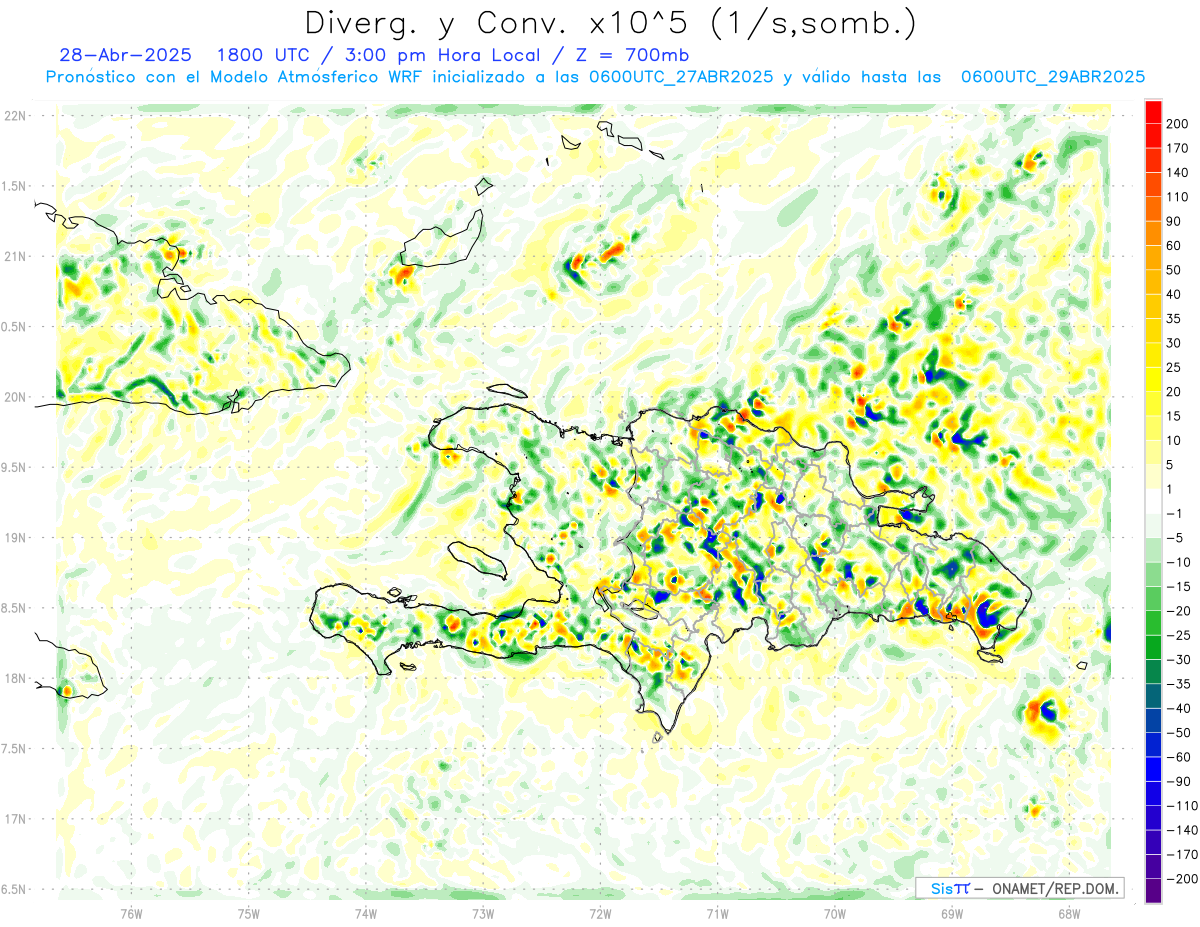Click the "69W" longitude label
The height and width of the screenshot is (927, 1200).
pos(952,912)
